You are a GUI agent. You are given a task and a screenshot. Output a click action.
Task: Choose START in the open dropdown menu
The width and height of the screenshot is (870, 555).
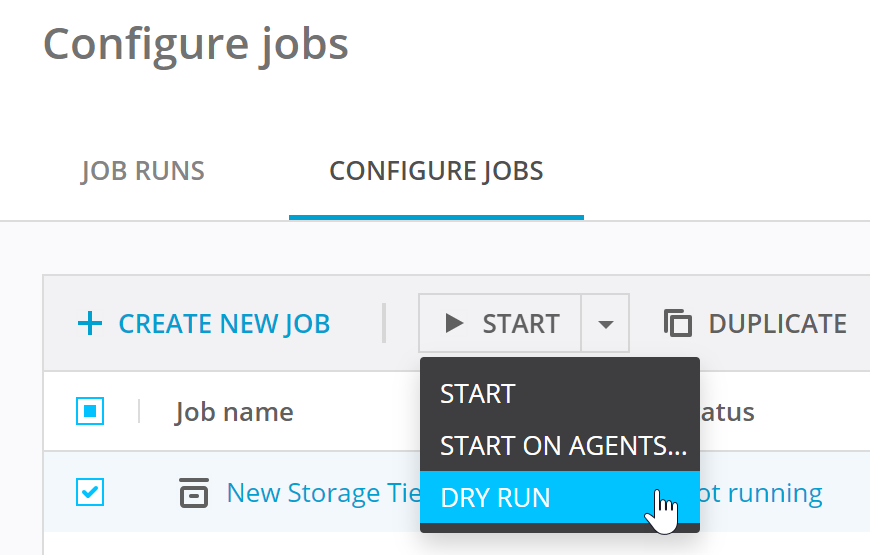coord(478,394)
